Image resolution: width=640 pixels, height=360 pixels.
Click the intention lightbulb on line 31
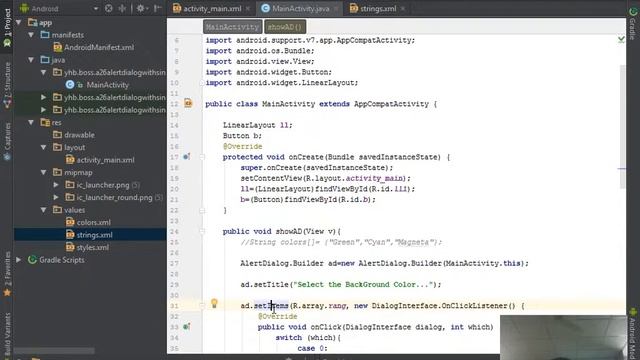(214, 303)
